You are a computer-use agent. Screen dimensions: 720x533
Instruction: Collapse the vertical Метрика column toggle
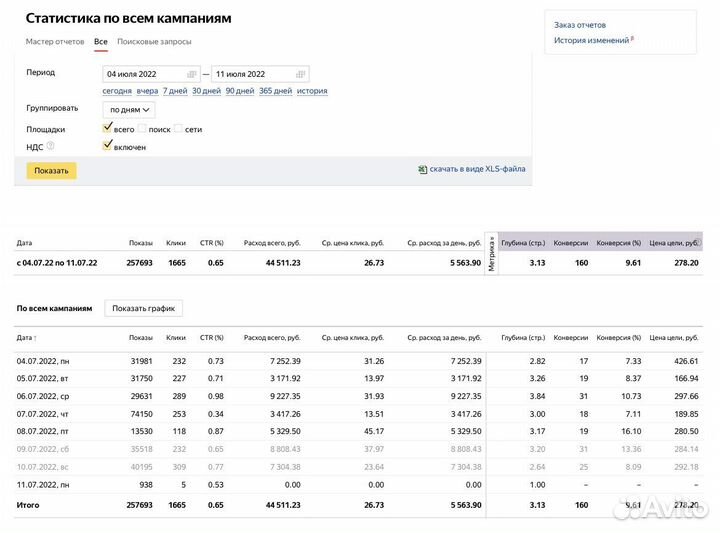pyautogui.click(x=491, y=252)
